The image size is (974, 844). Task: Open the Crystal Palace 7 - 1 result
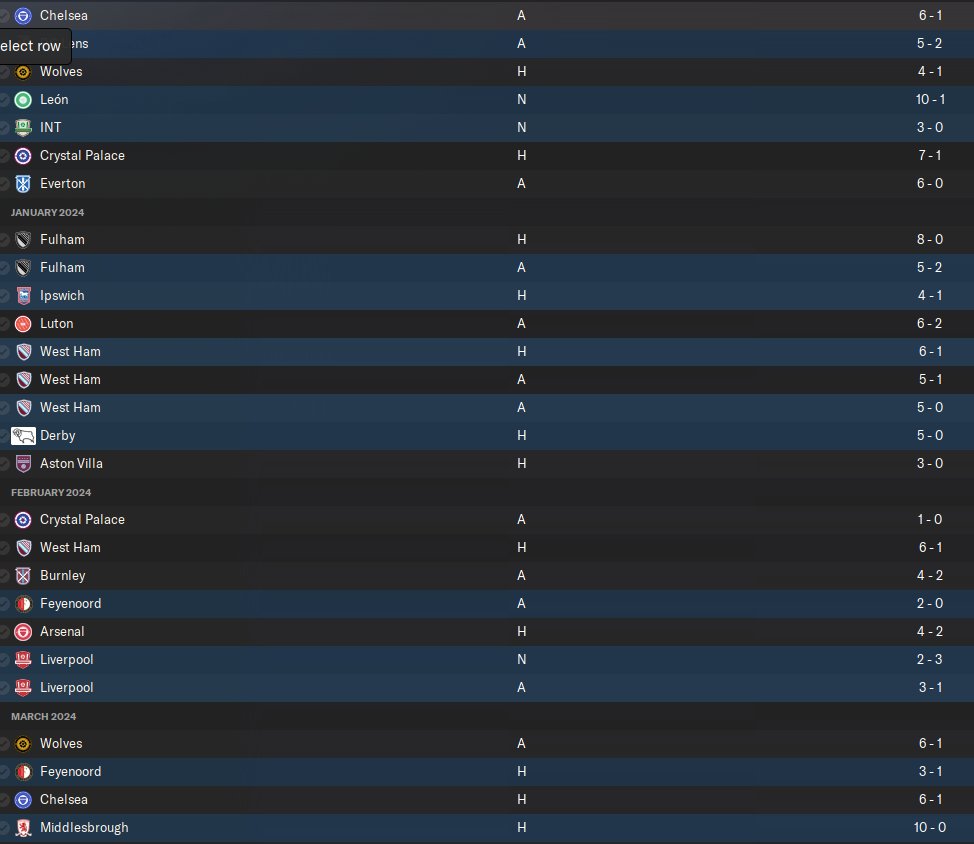[x=930, y=155]
